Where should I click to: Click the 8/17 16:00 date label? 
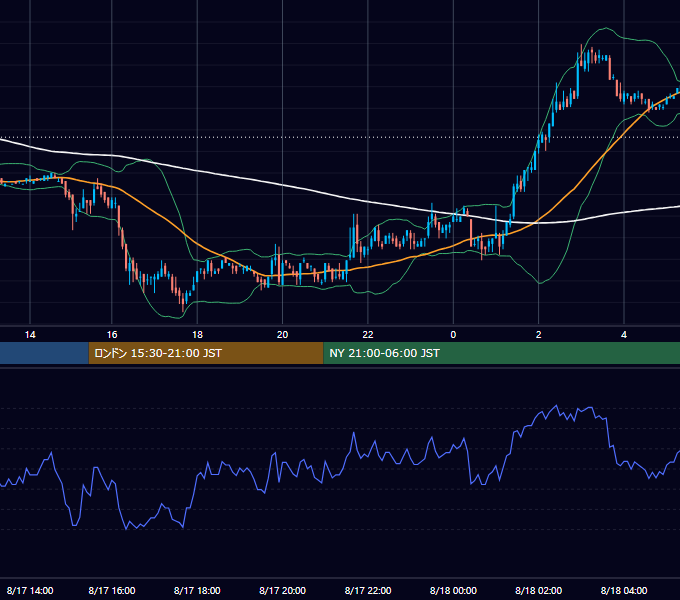point(112,590)
